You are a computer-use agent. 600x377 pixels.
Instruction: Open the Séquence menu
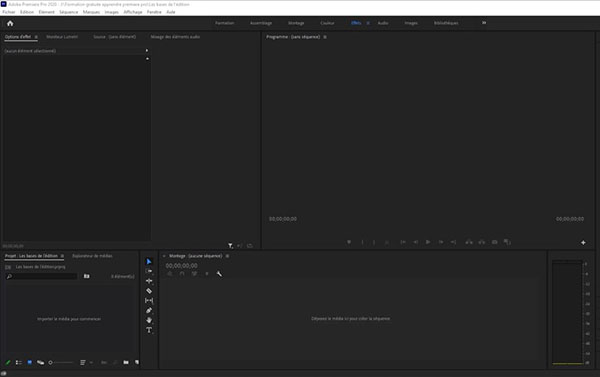pyautogui.click(x=68, y=12)
